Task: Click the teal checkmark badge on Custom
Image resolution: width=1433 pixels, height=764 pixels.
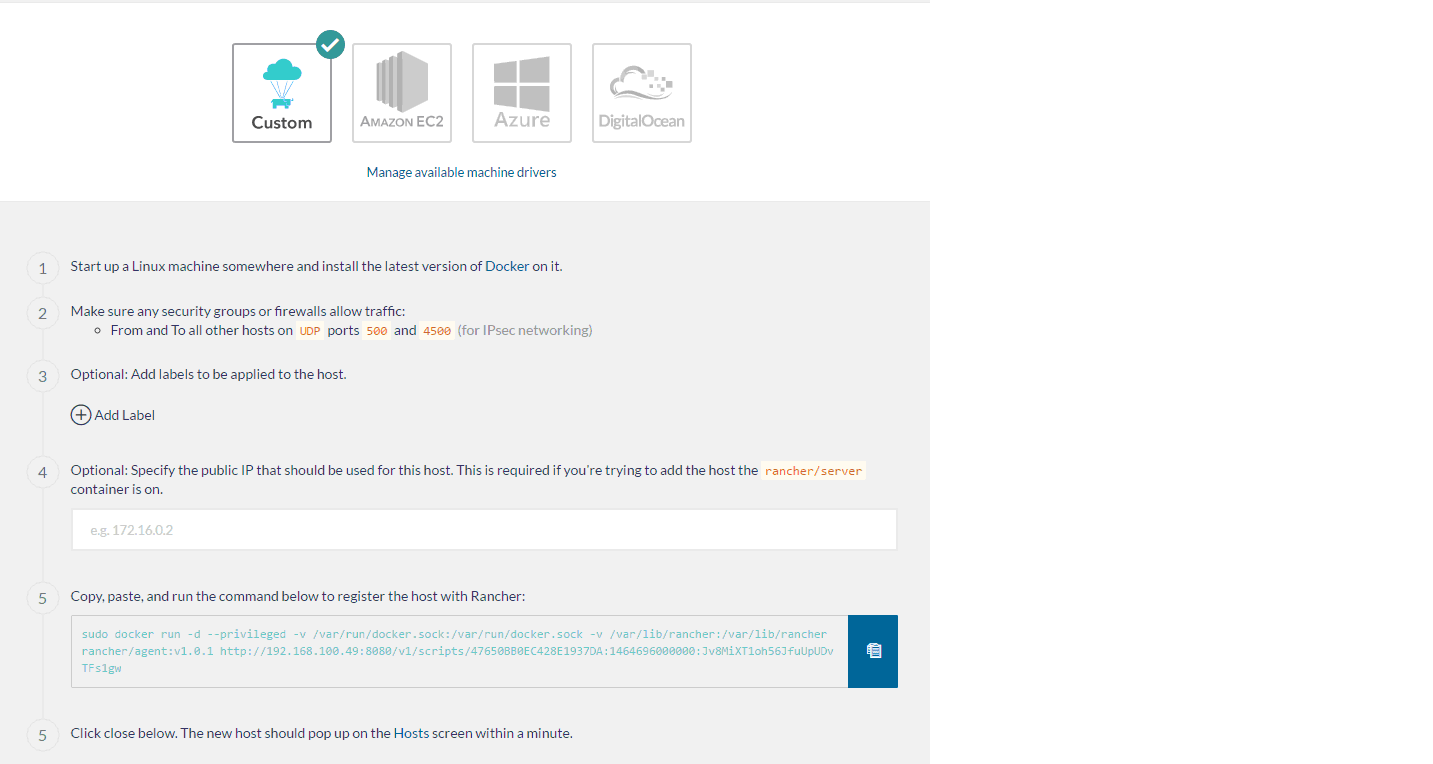Action: coord(330,44)
